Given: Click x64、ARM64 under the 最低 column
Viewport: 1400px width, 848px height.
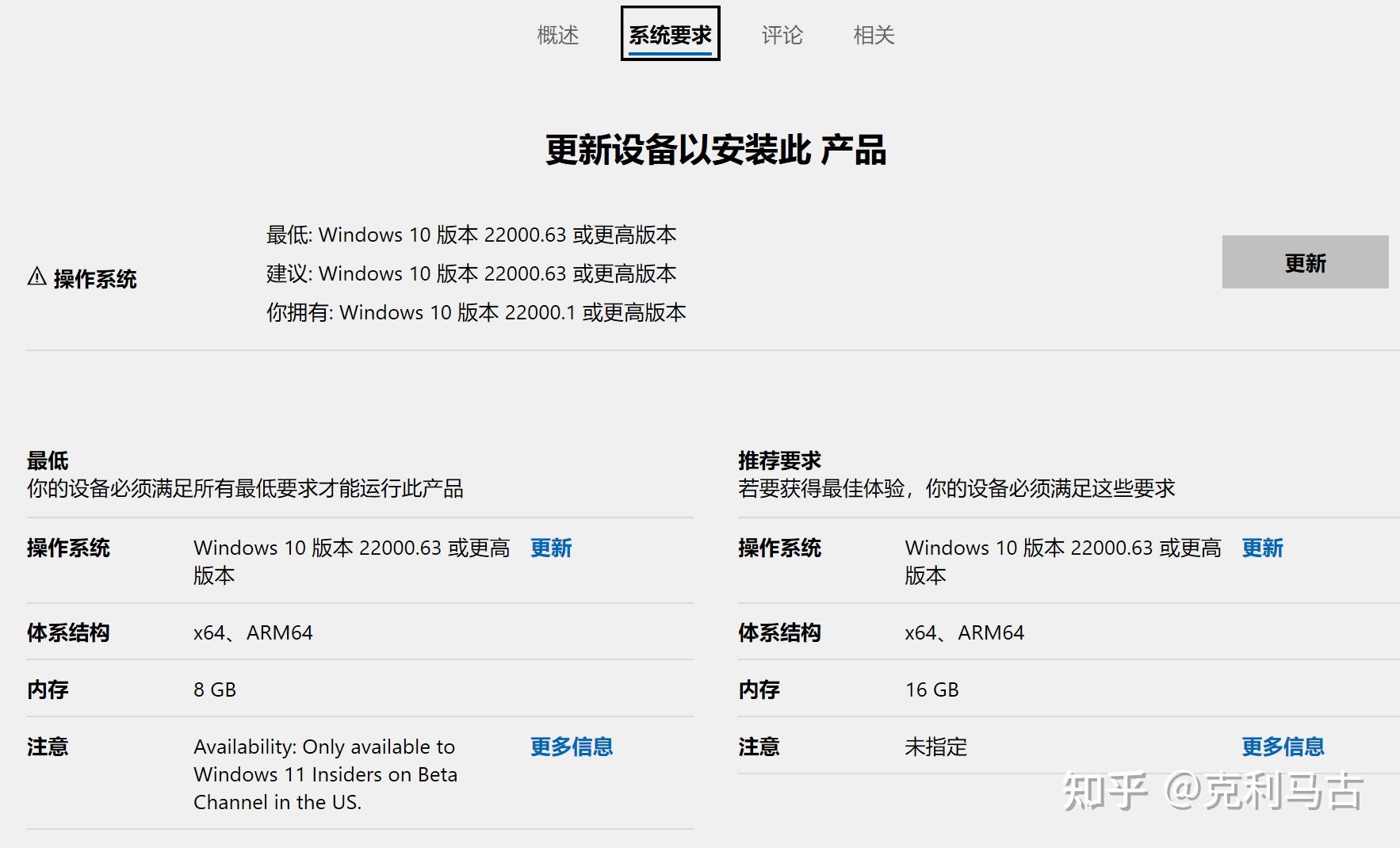Looking at the screenshot, I should [x=253, y=632].
